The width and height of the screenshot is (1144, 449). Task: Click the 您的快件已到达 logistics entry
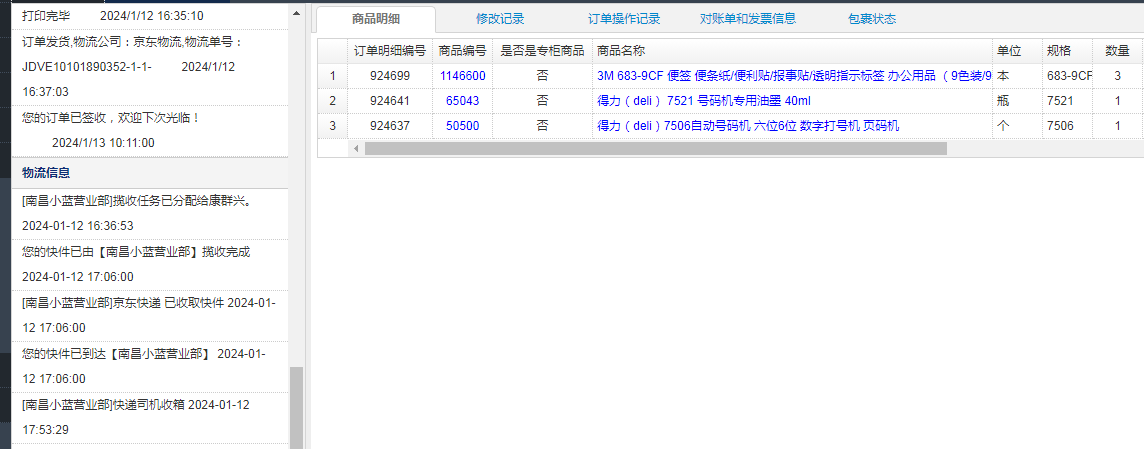click(x=150, y=367)
